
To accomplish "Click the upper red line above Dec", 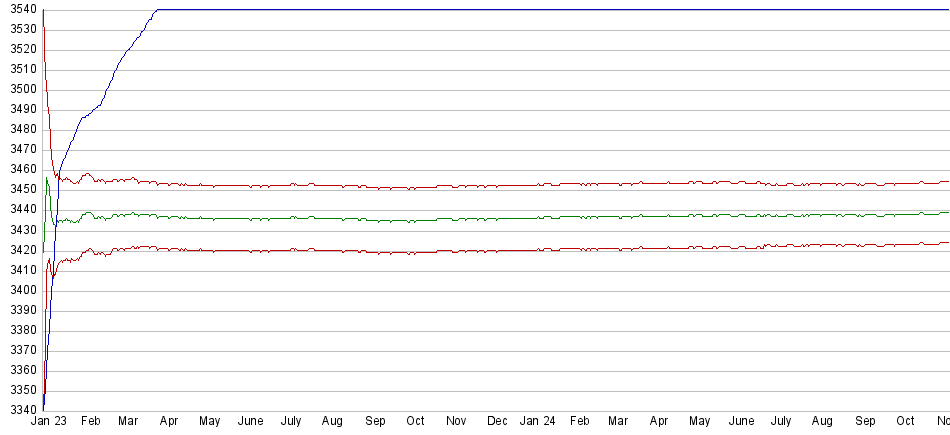I will pos(497,186).
